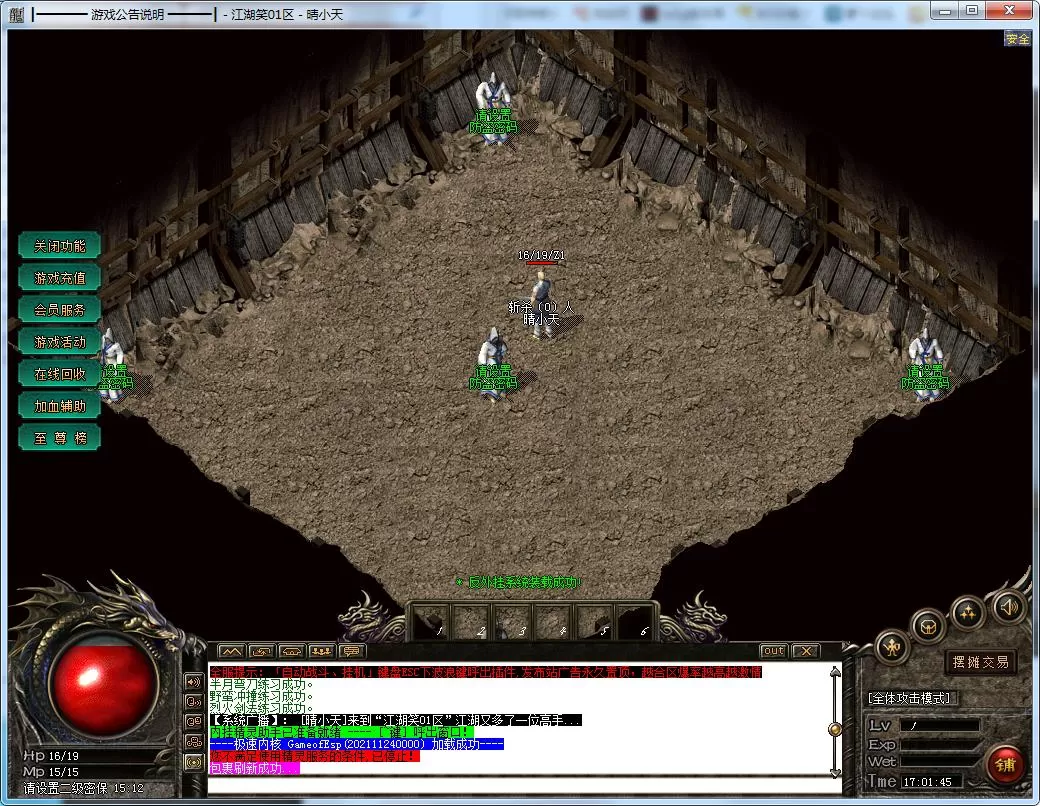The image size is (1040, 806).
Task: Toggle the [全体攻击模式] attack mode
Action: [911, 698]
